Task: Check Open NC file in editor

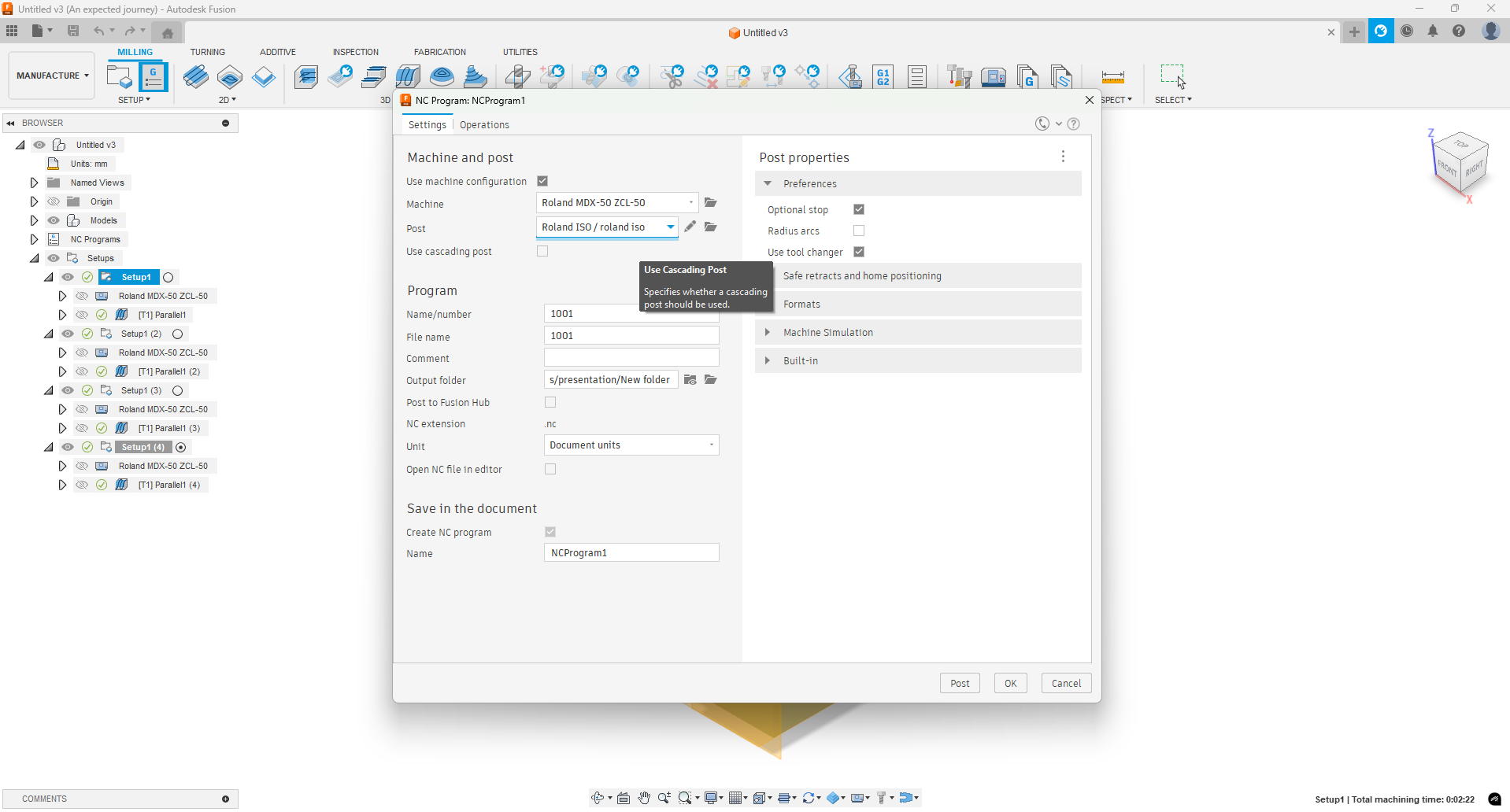Action: point(550,469)
